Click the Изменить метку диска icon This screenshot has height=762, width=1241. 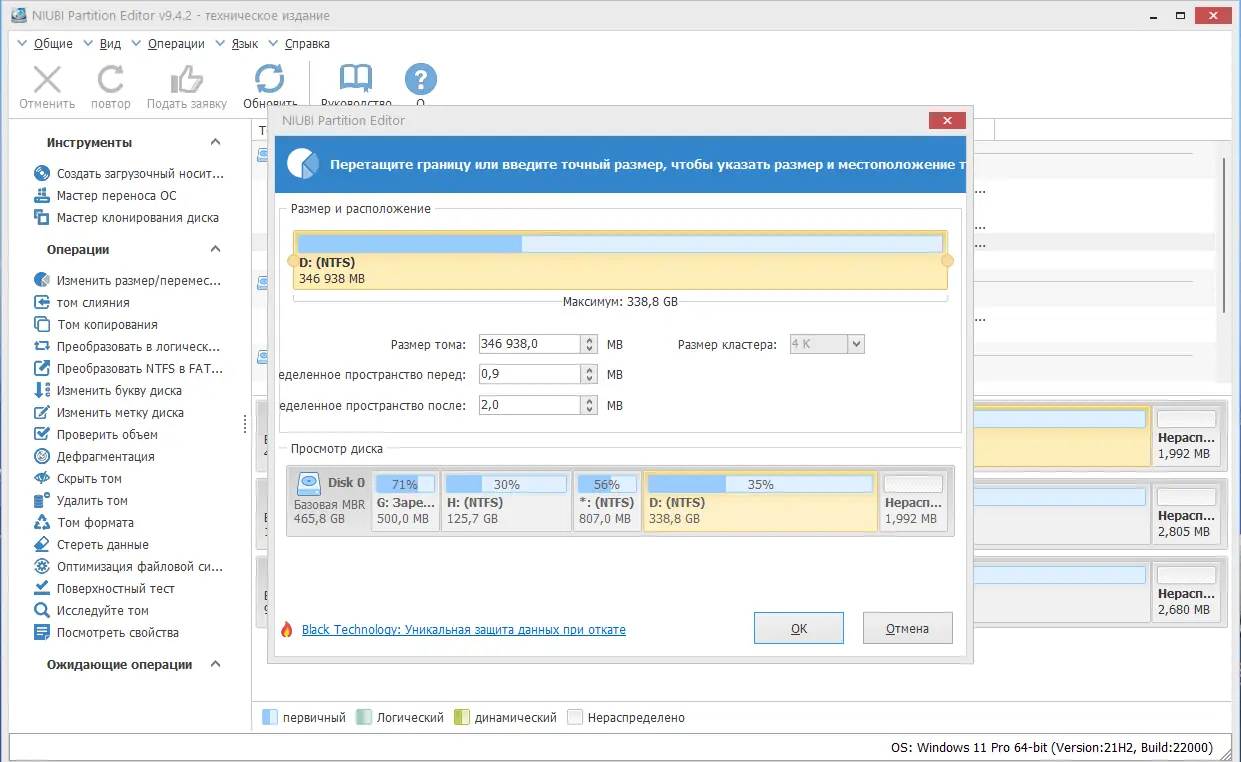click(x=42, y=413)
